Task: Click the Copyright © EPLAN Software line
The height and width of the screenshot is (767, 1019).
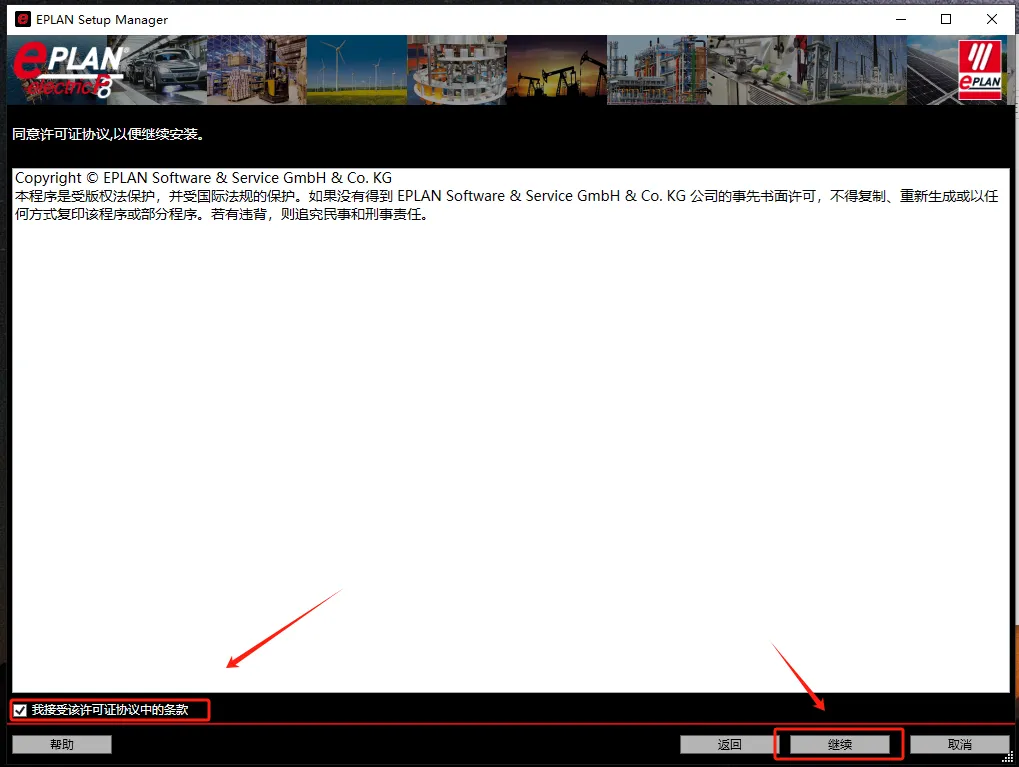Action: click(x=203, y=177)
